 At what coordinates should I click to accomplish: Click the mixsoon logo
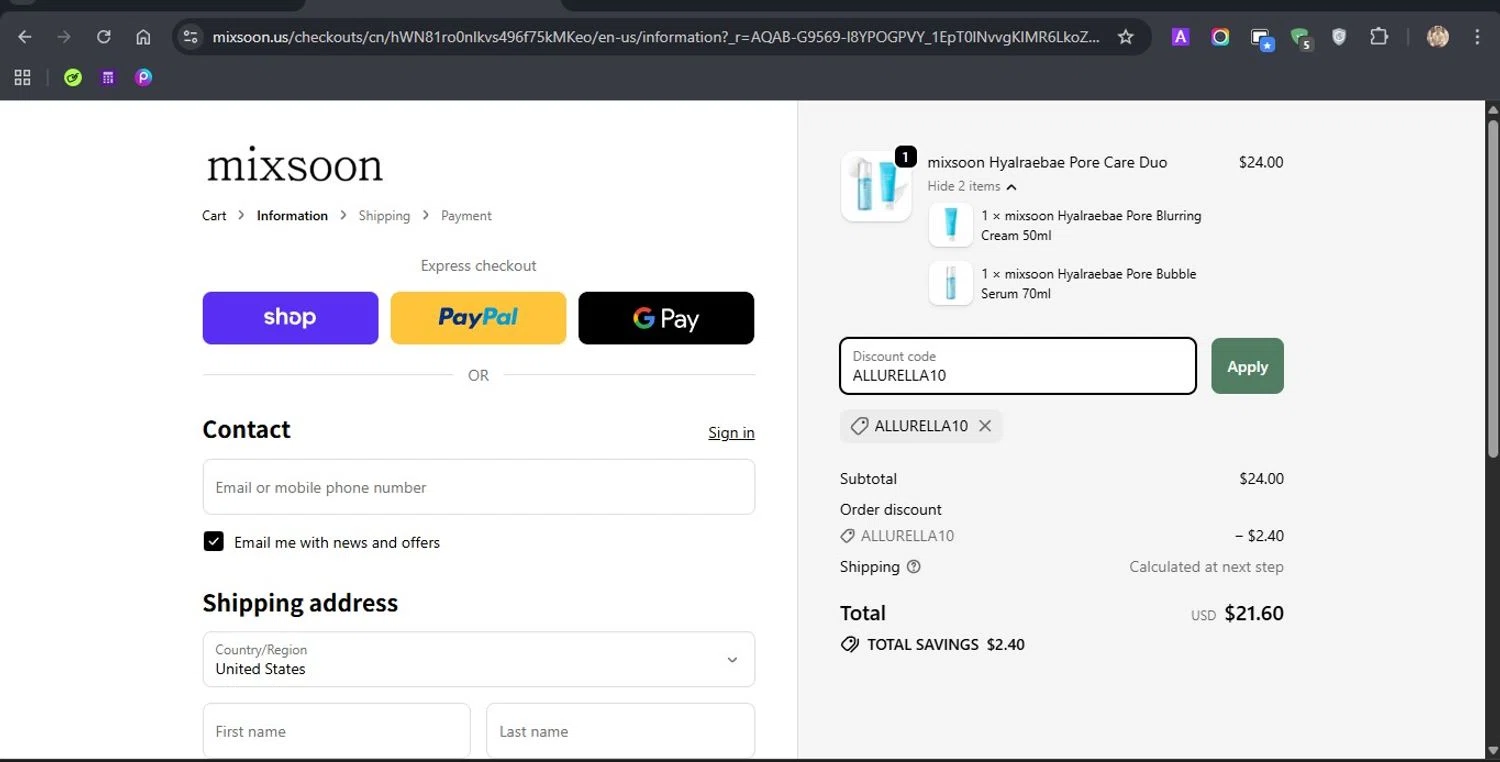(x=295, y=165)
